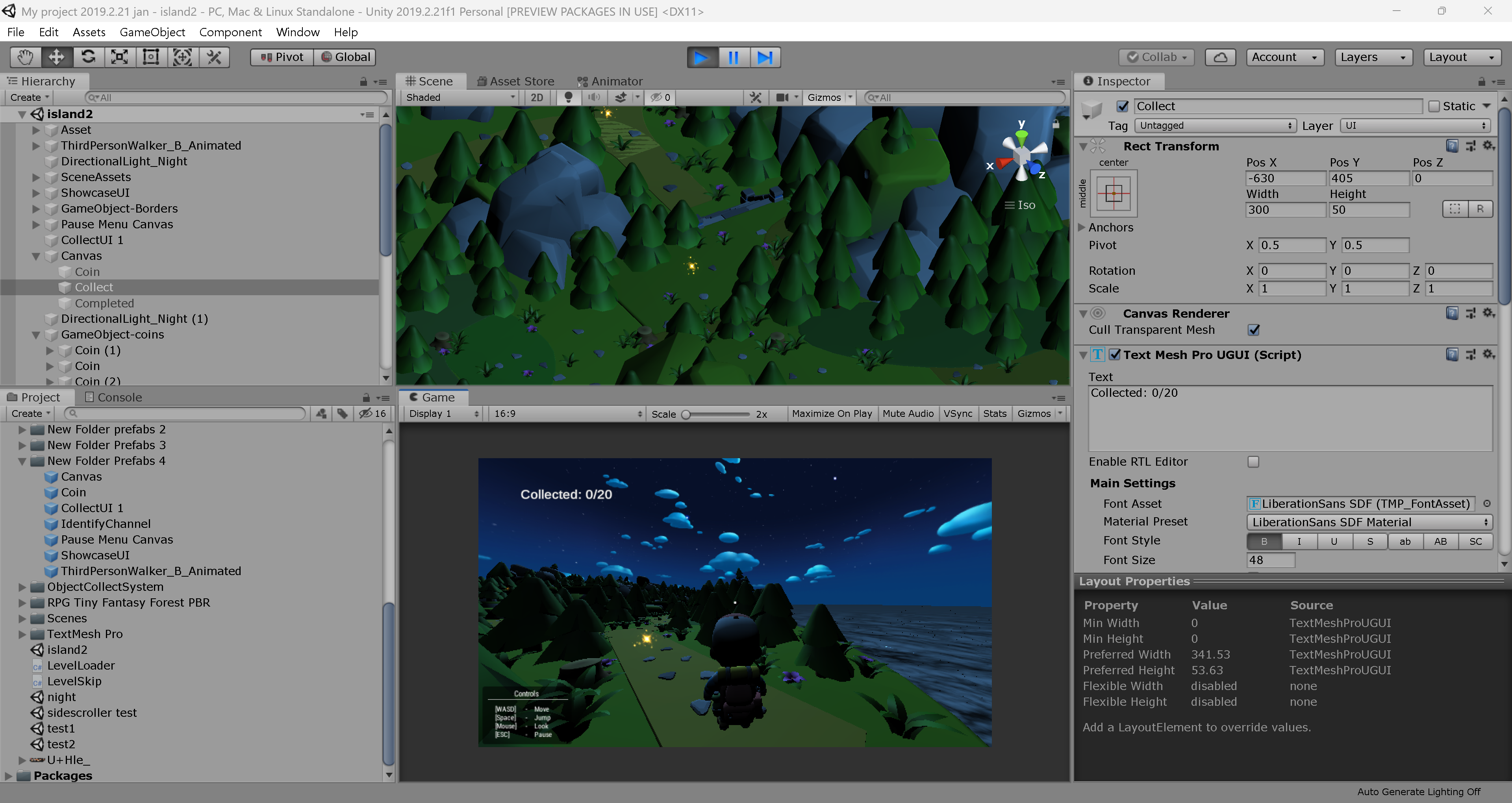Start Play mode with Play button

tap(702, 57)
